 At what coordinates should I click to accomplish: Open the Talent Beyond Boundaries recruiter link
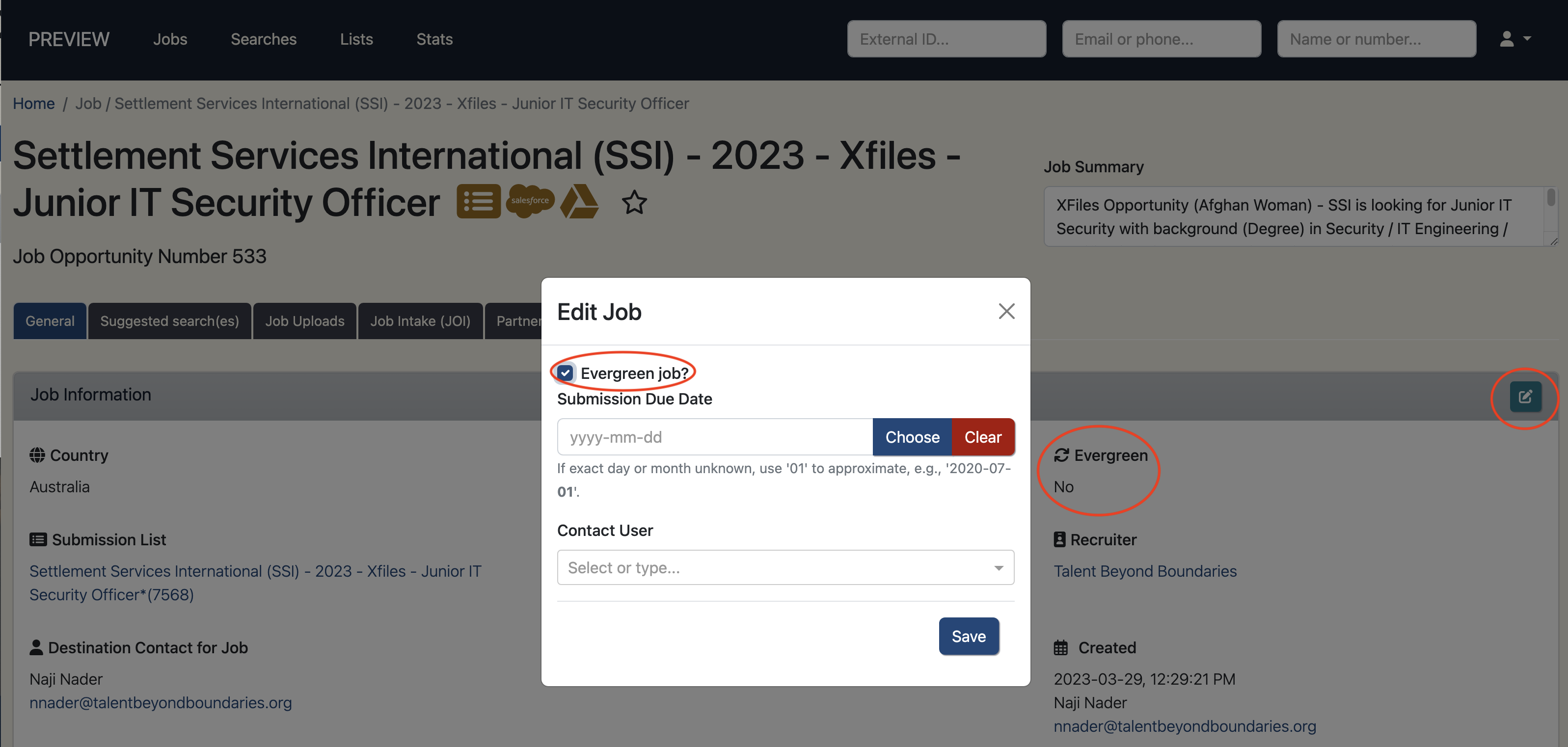(x=1144, y=571)
